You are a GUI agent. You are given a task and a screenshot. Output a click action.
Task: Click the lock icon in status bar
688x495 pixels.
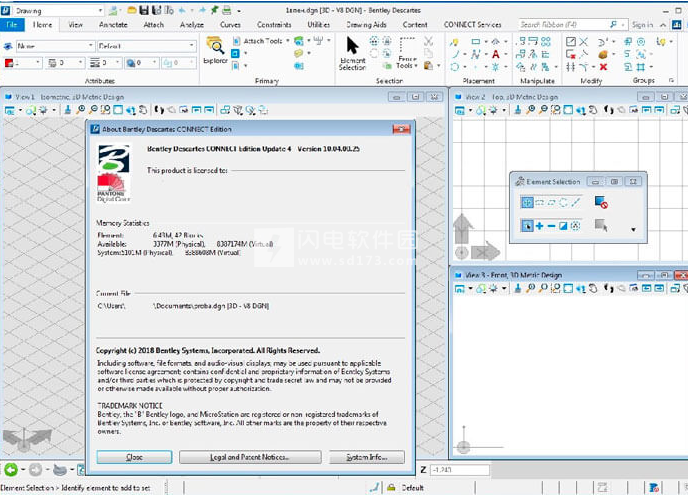[391, 488]
